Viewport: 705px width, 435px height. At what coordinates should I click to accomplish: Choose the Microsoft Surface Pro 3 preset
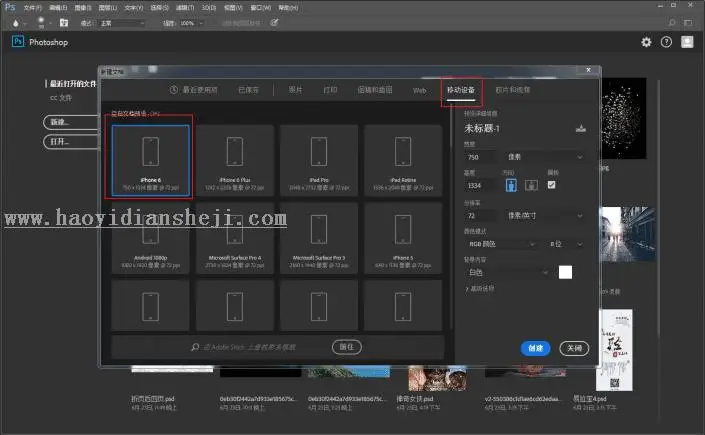pos(319,238)
